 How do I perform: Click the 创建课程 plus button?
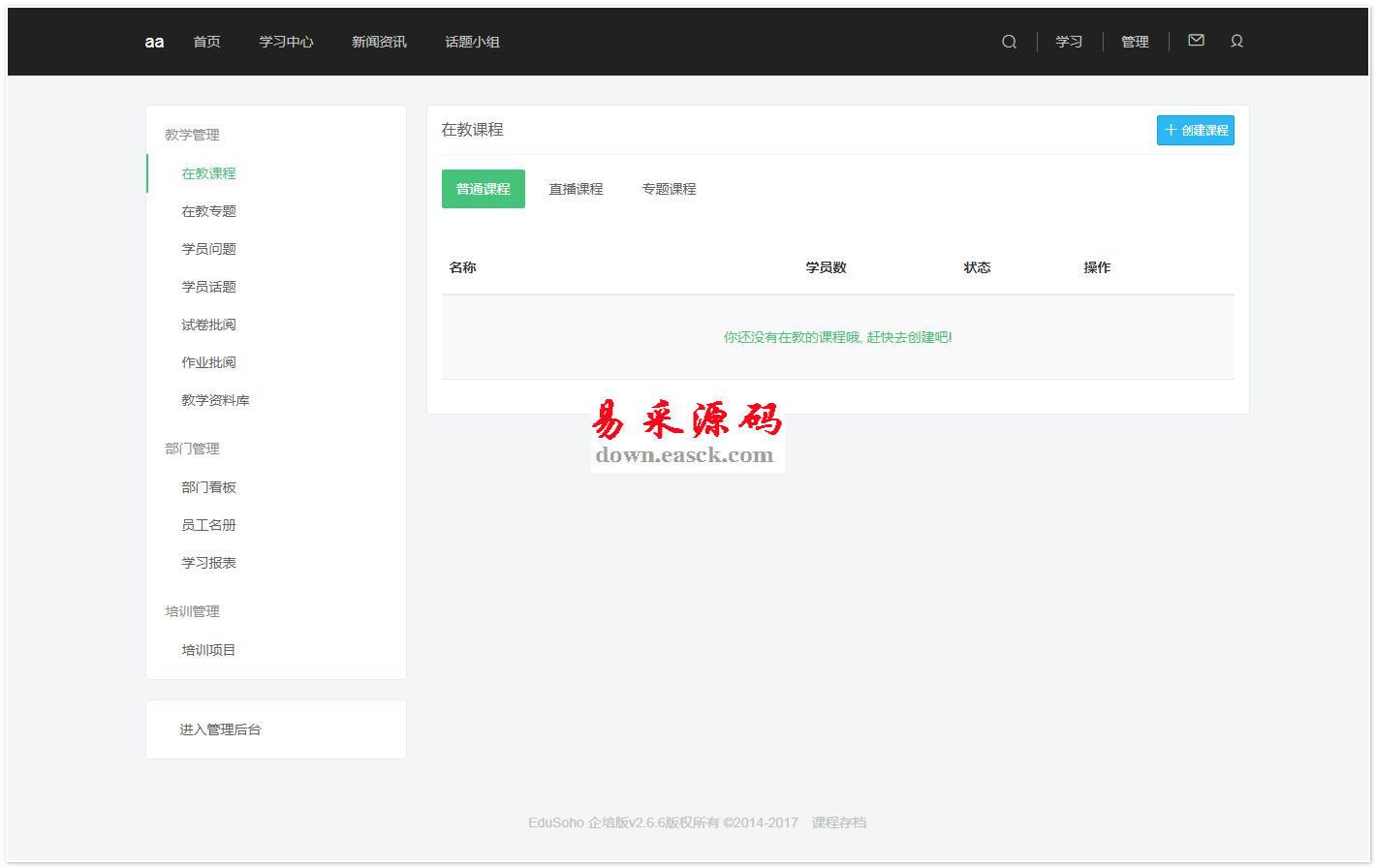1195,131
